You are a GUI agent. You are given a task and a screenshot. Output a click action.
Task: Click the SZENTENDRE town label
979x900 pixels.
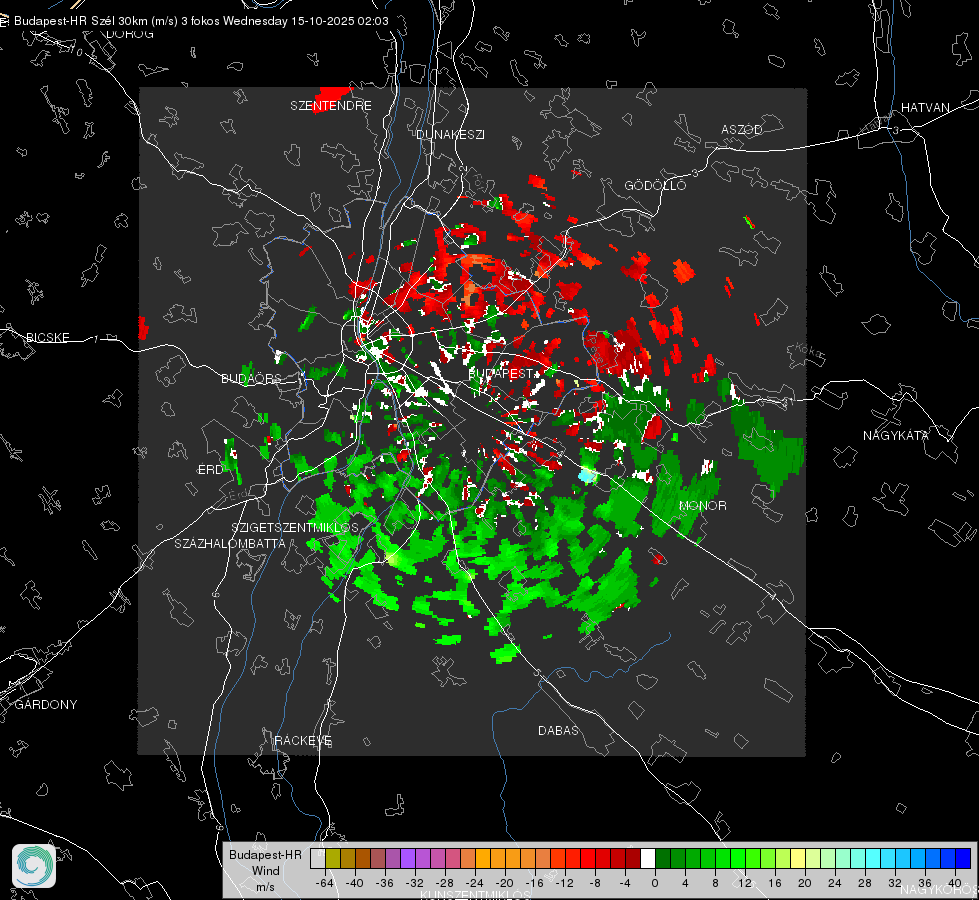331,106
